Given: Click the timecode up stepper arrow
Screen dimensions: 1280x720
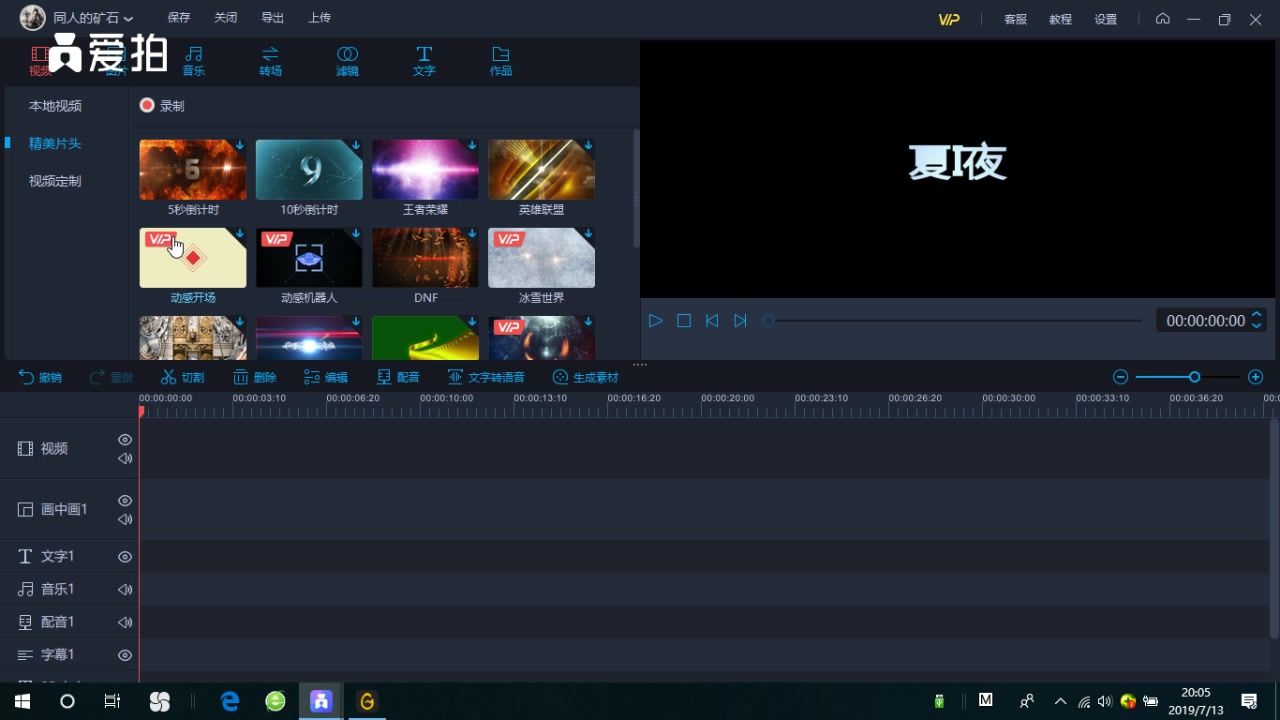Looking at the screenshot, I should (1256, 314).
